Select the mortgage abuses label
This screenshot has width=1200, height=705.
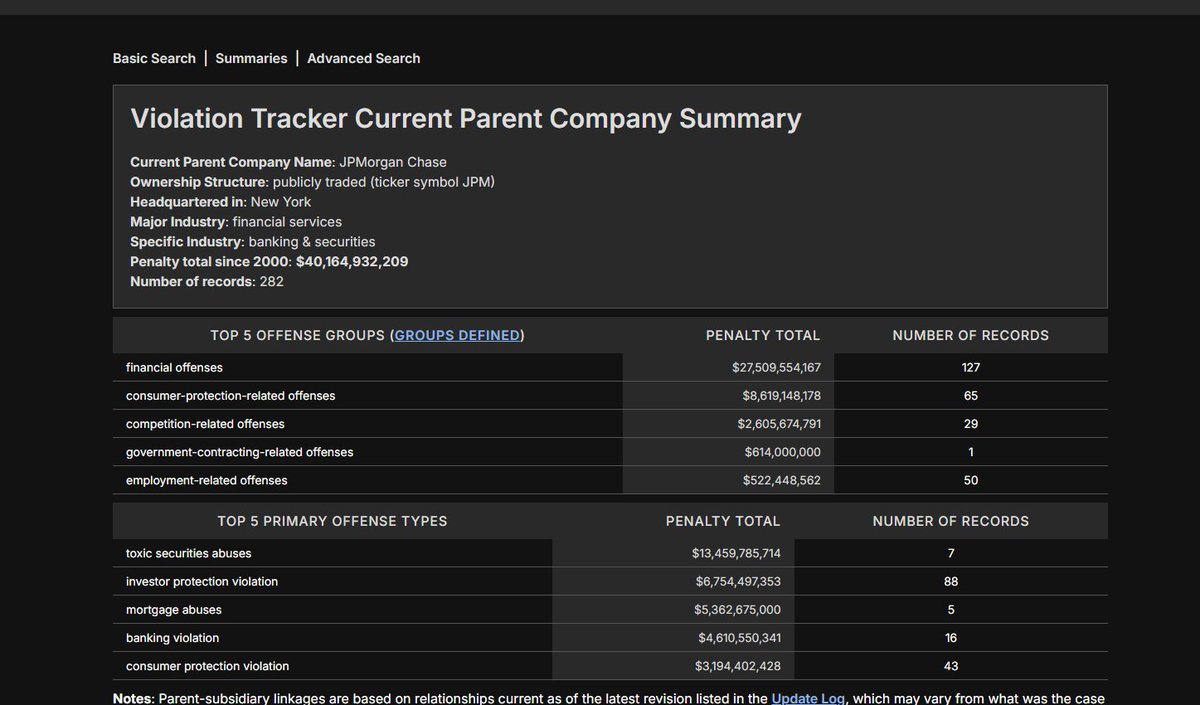(x=174, y=609)
